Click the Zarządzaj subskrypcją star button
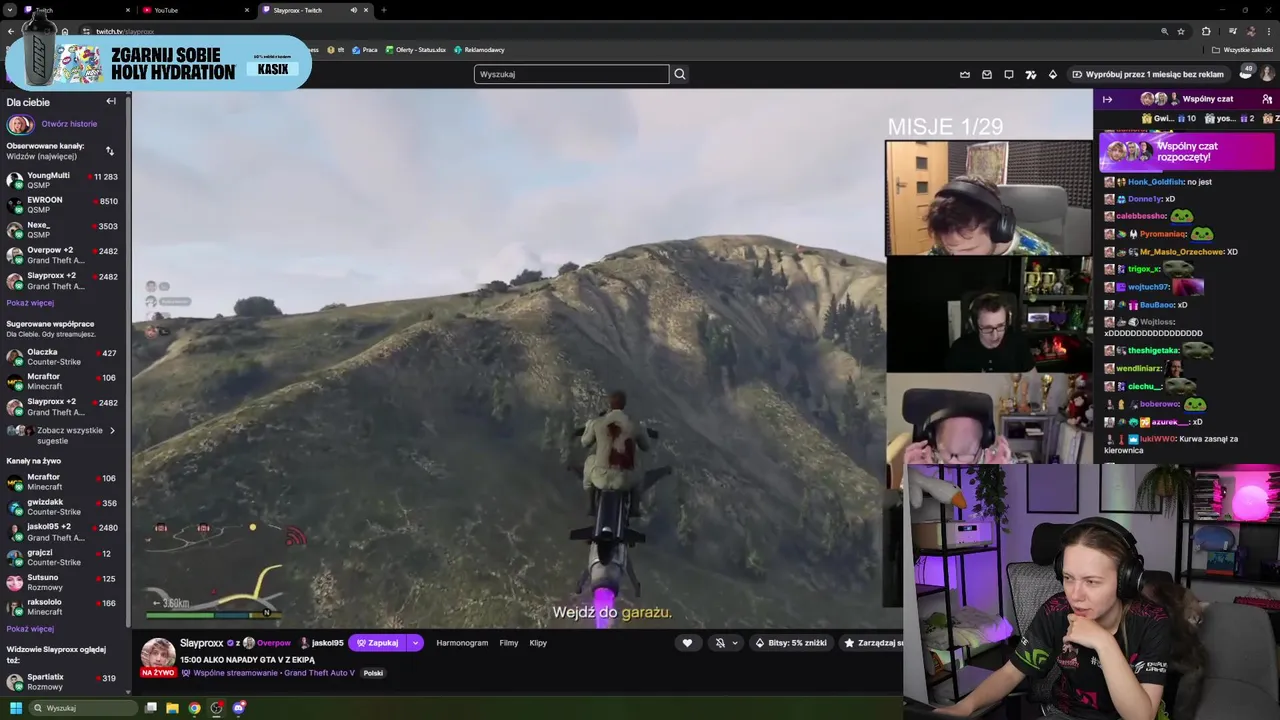Image resolution: width=1280 pixels, height=720 pixels. pyautogui.click(x=871, y=643)
